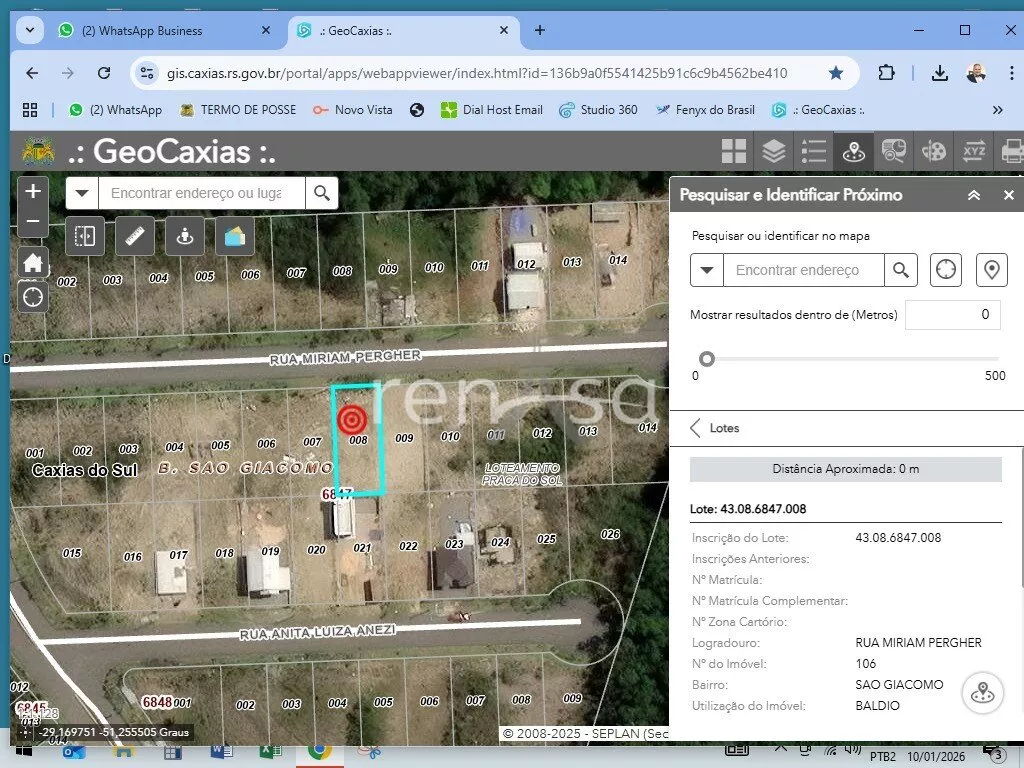
Task: Go to the default map extent (Home)
Action: click(33, 263)
